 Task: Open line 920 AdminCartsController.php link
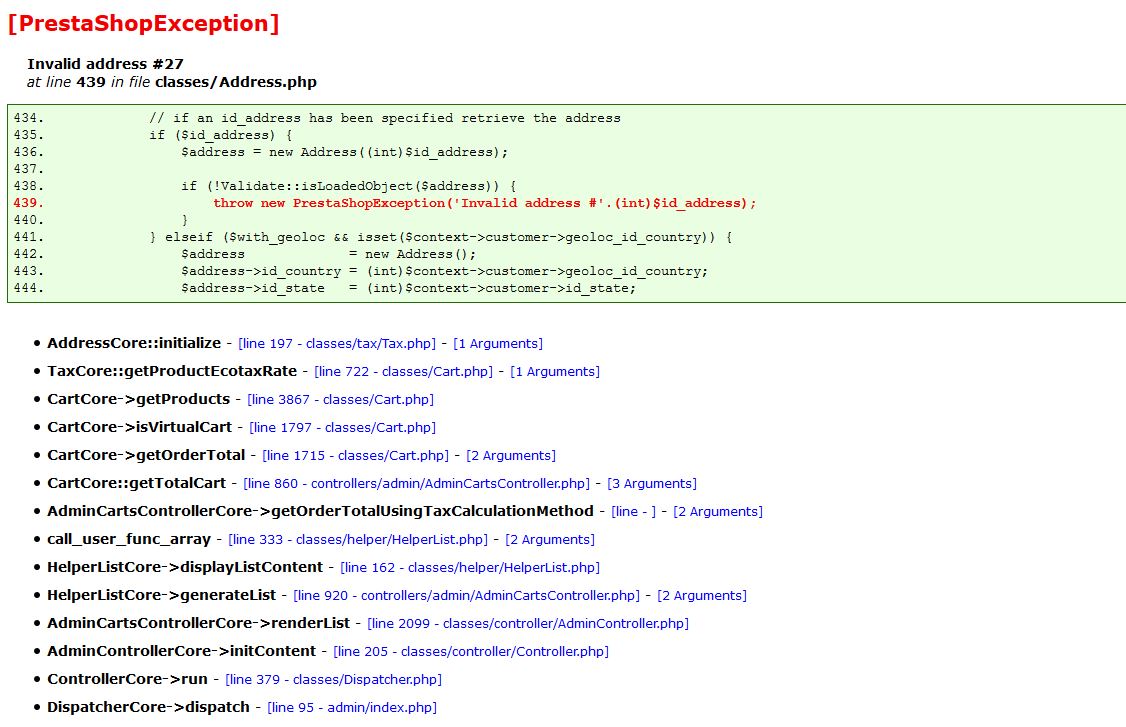pyautogui.click(x=466, y=596)
